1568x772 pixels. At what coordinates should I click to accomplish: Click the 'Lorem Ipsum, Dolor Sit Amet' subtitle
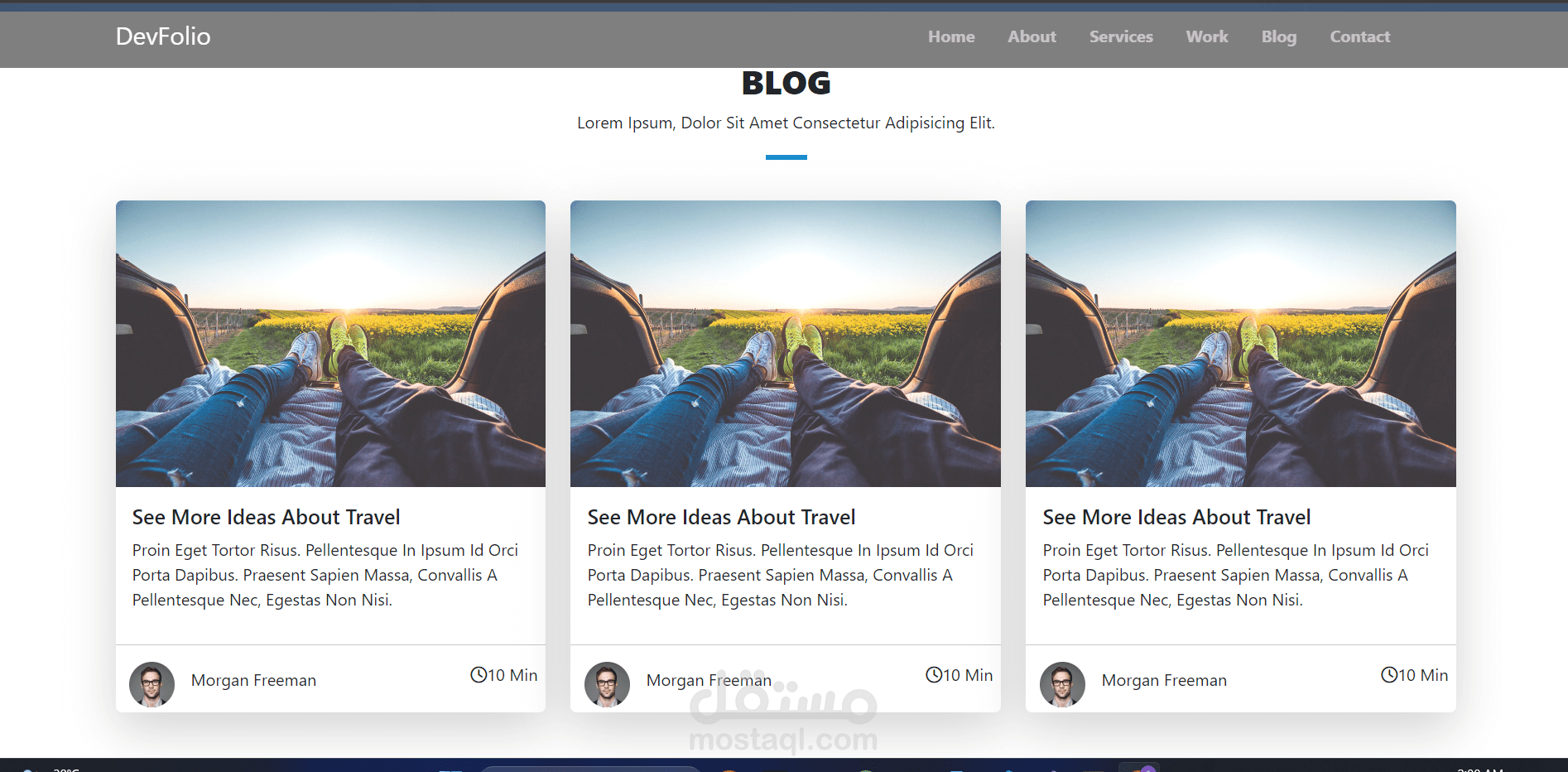click(x=786, y=123)
